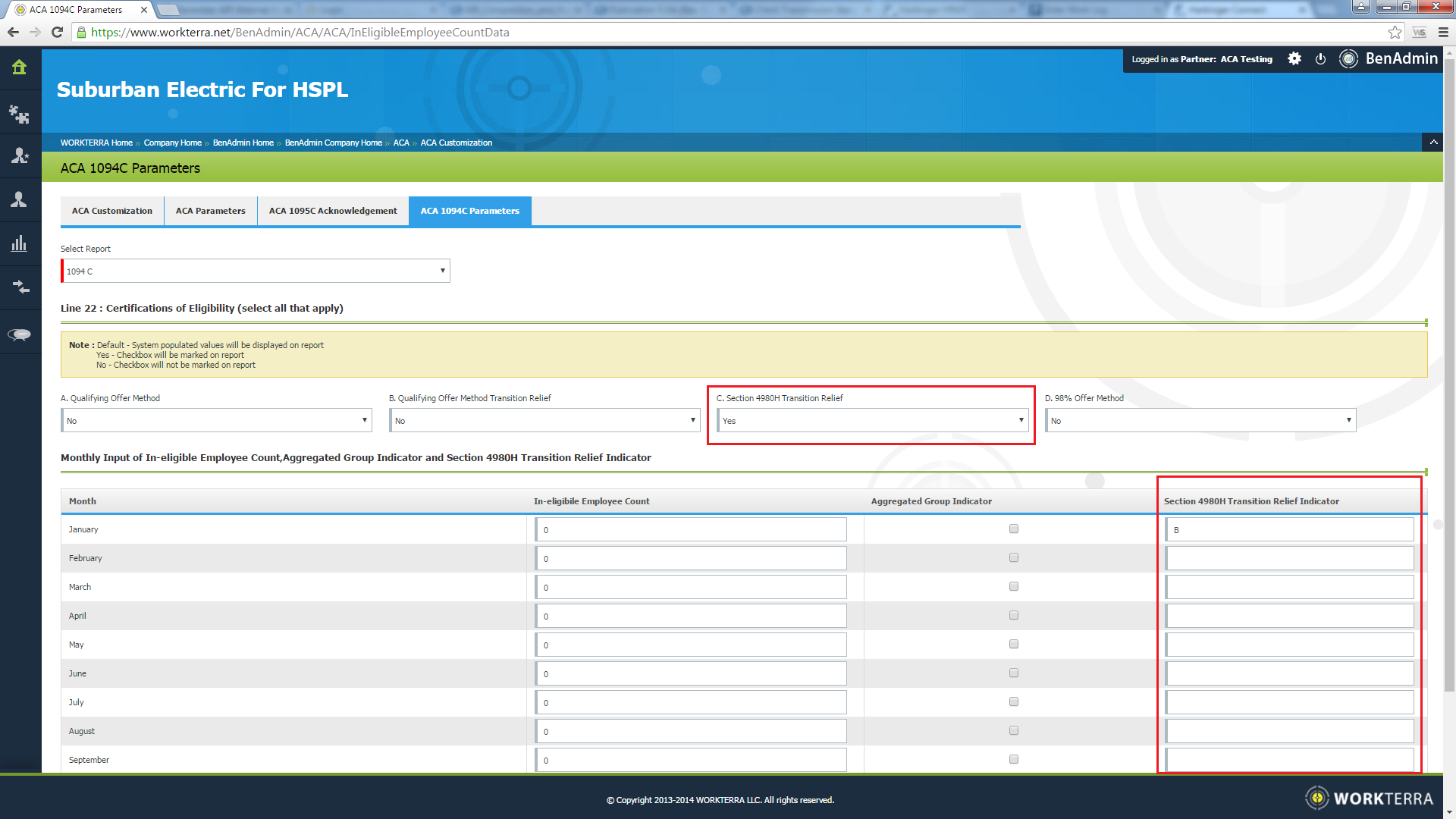Viewport: 1456px width, 819px height.
Task: Click the home icon in left sidebar
Action: click(20, 67)
